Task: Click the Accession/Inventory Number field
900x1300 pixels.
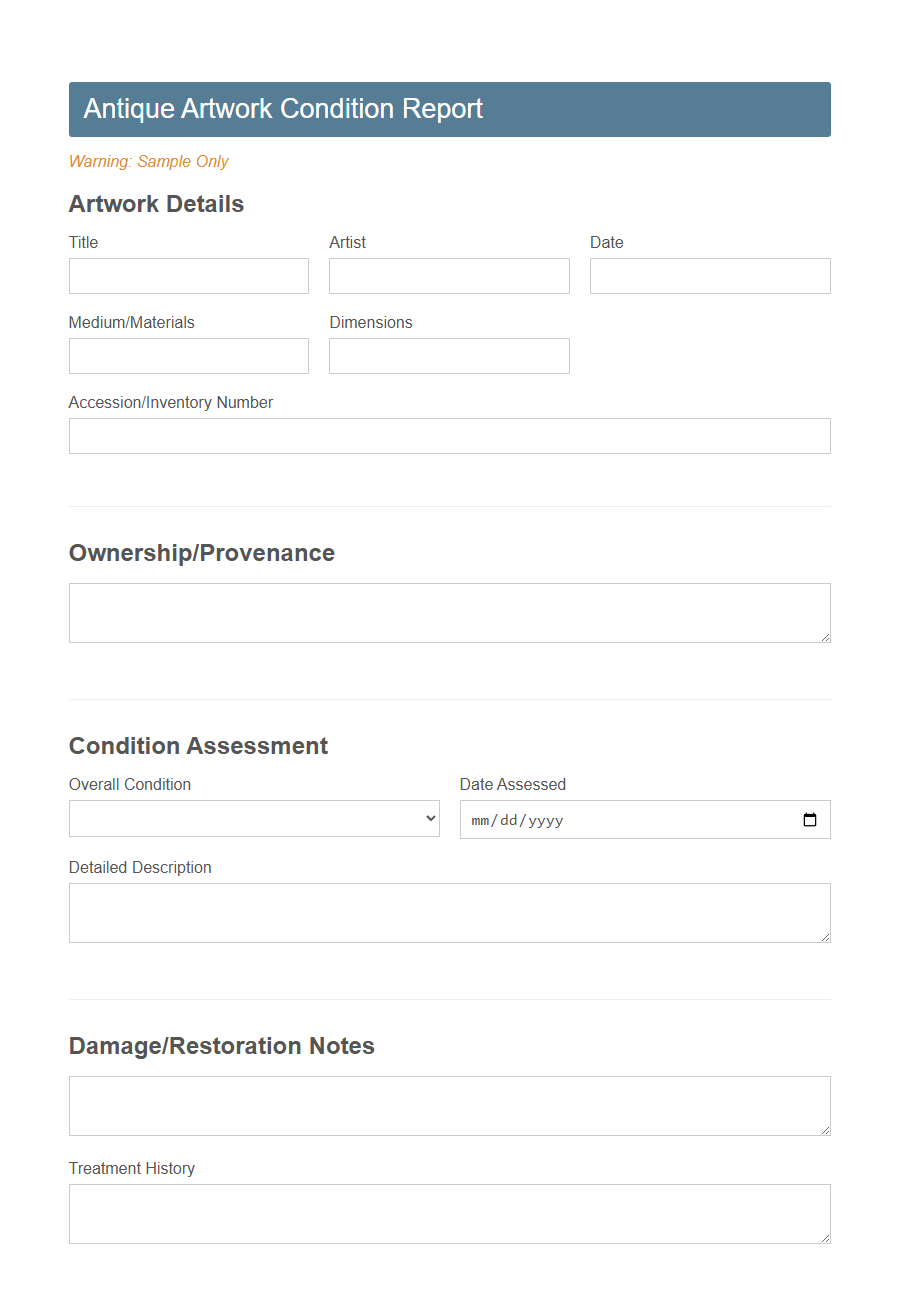Action: [449, 436]
